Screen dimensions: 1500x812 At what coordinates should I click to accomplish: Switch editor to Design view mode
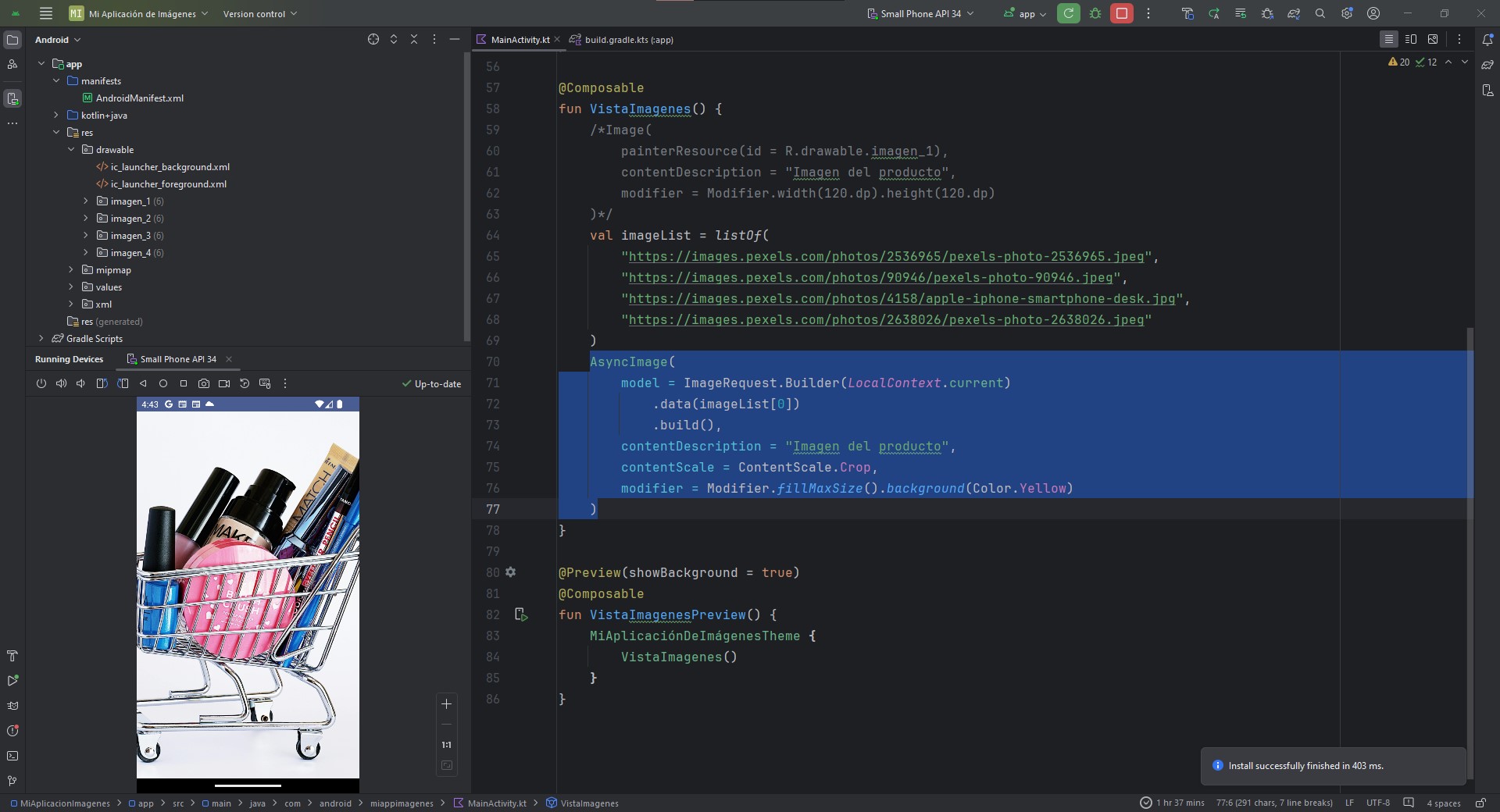pos(1433,39)
